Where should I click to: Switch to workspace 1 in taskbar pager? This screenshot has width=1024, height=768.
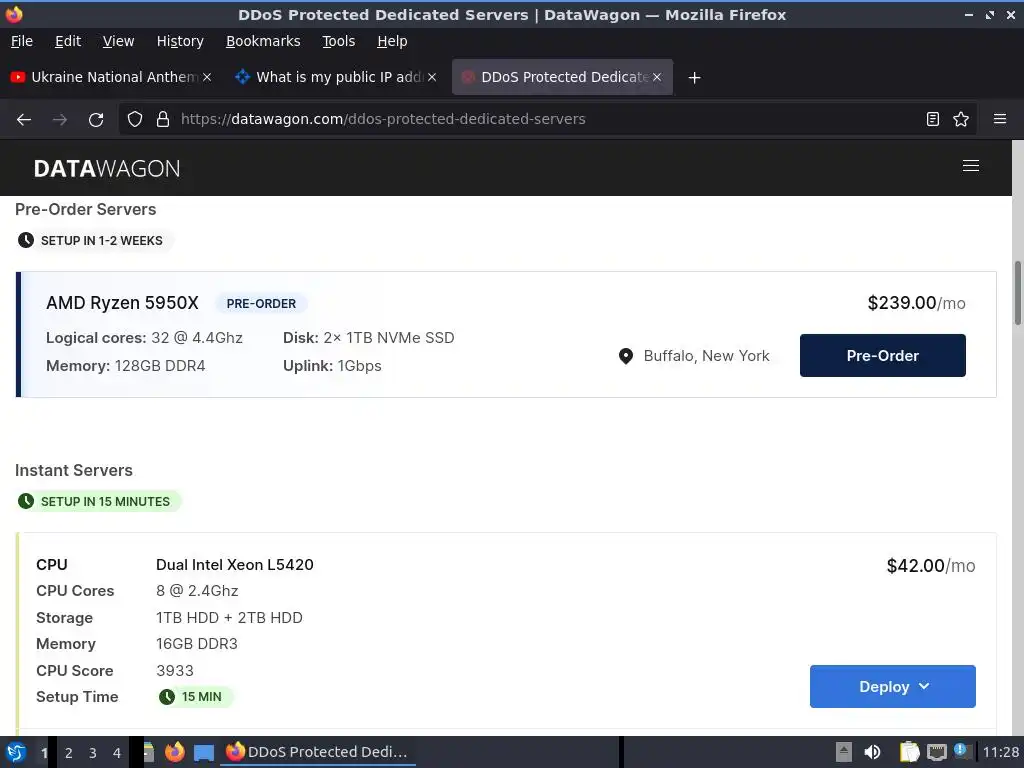coord(44,753)
